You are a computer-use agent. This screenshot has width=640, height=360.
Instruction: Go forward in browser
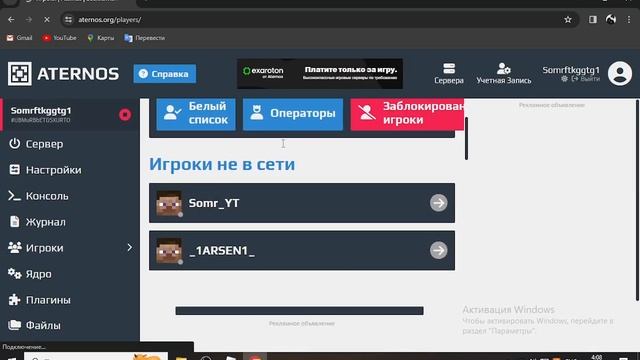29,20
